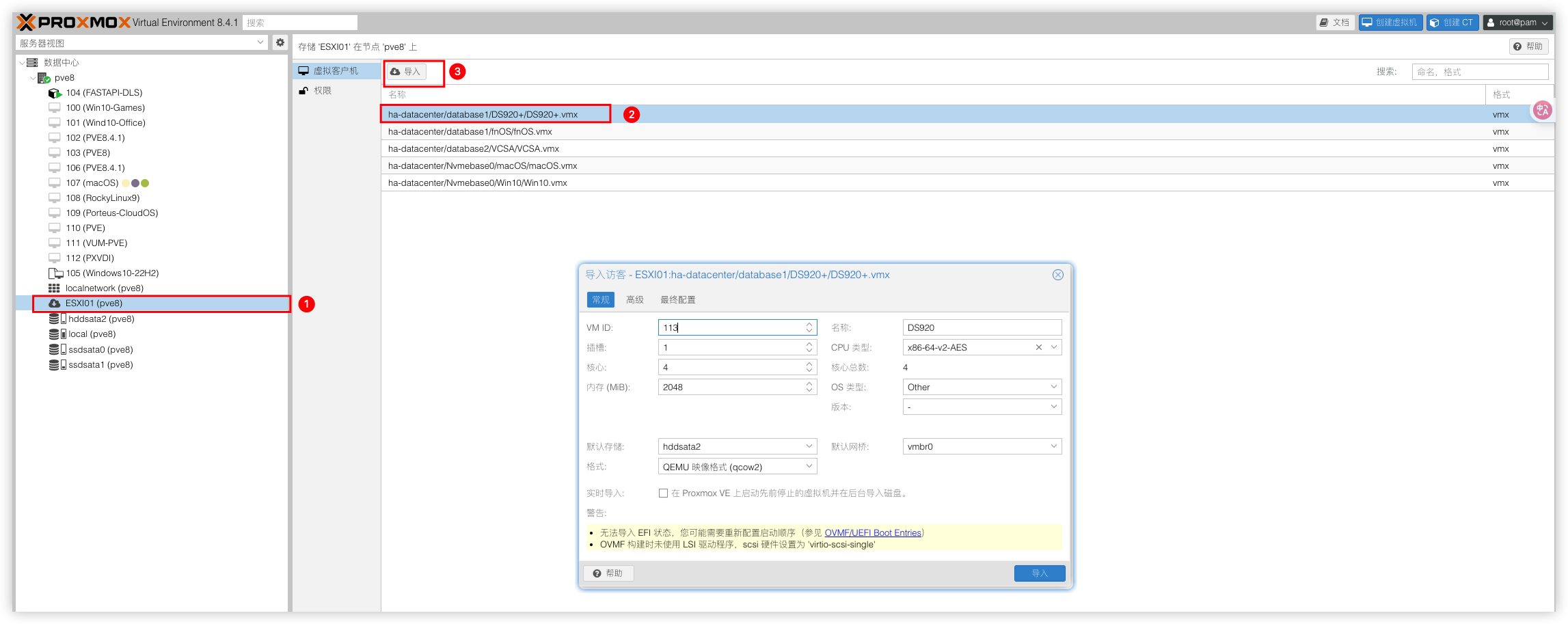
Task: Click the help button at top right
Action: point(1528,46)
